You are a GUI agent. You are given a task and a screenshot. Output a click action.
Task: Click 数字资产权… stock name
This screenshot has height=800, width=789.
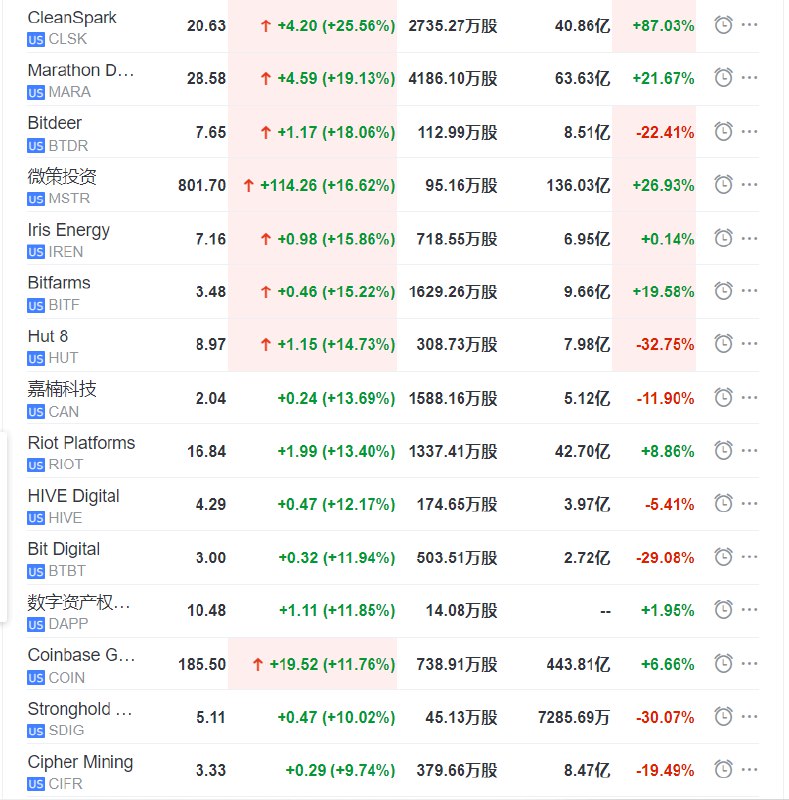(x=79, y=603)
